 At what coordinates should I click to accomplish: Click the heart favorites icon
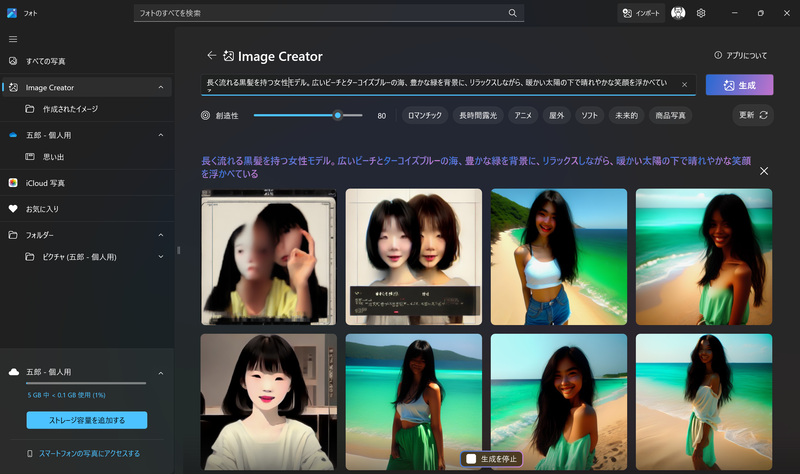coord(13,209)
